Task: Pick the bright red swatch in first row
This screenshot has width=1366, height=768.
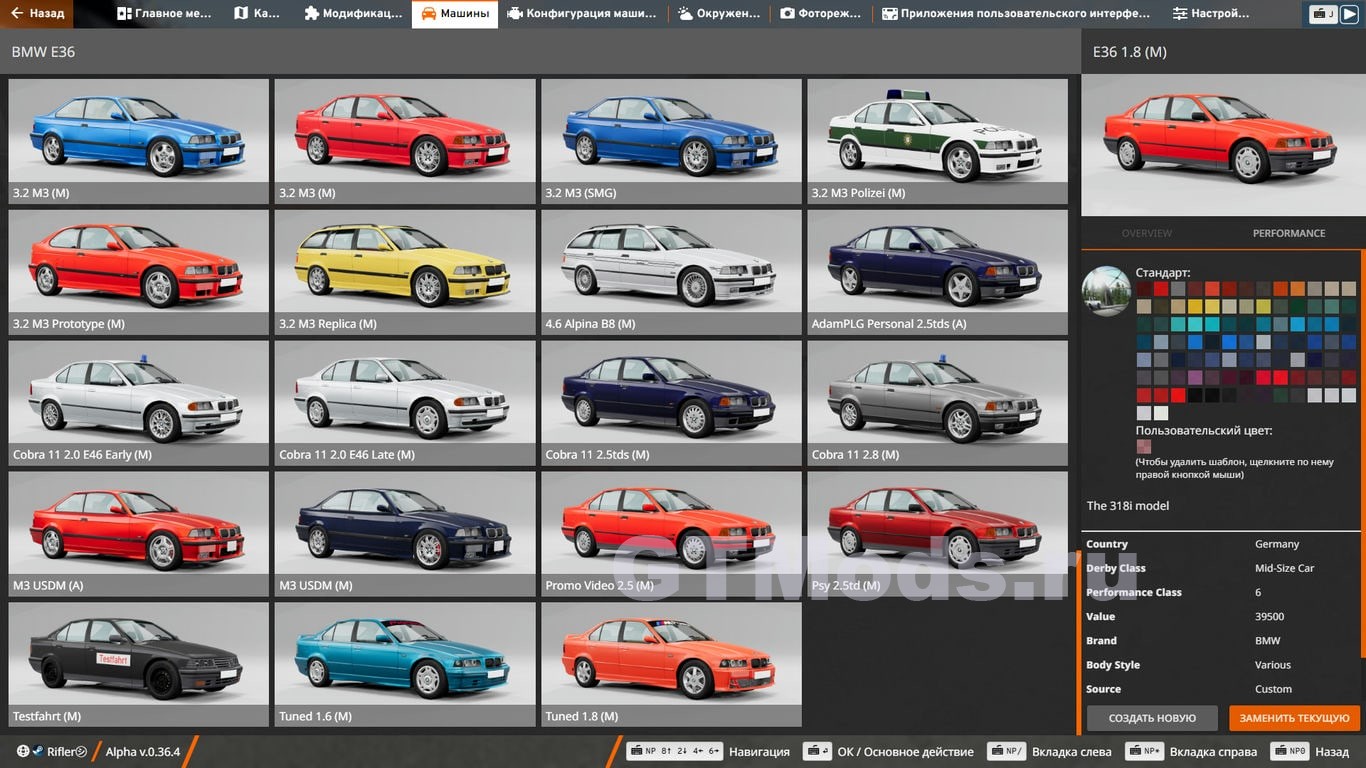Action: pos(1161,288)
